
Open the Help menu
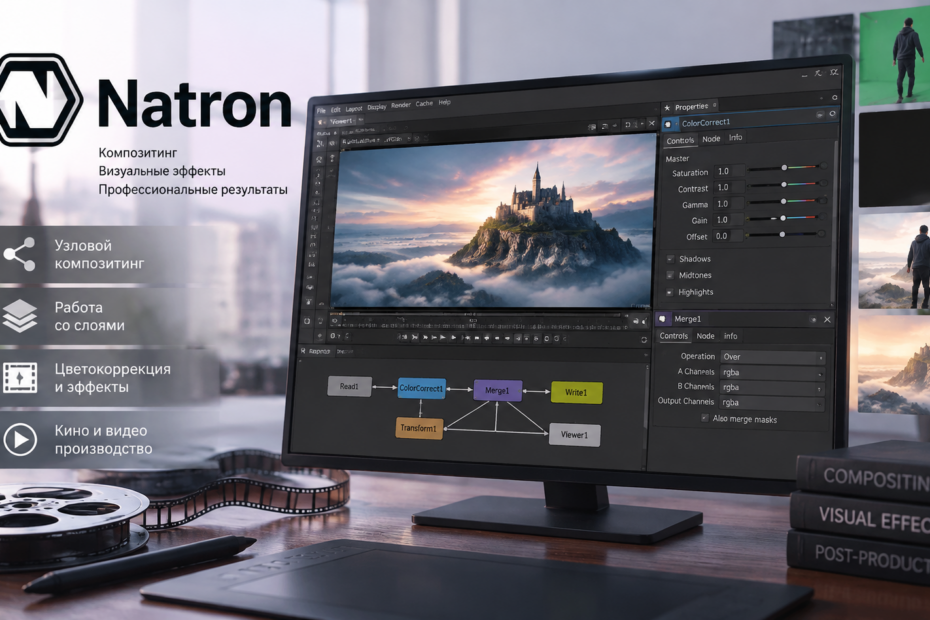pyautogui.click(x=445, y=103)
